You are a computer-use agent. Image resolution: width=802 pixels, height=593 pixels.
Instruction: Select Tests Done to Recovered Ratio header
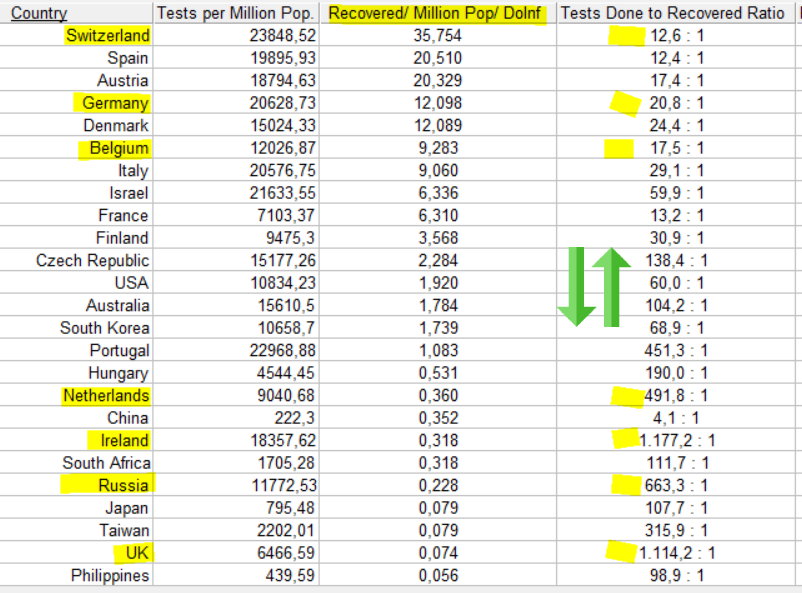coord(672,13)
